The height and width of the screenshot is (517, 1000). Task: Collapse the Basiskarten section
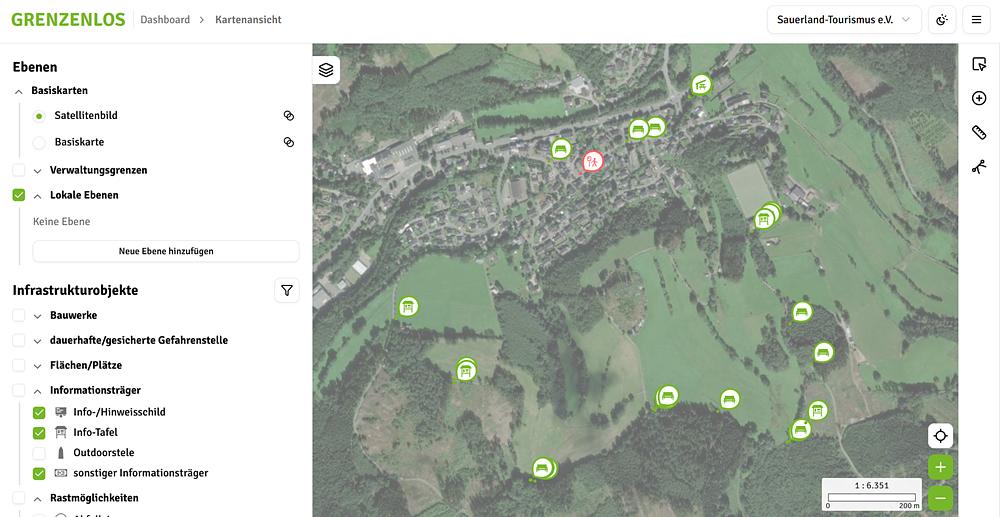(x=19, y=91)
